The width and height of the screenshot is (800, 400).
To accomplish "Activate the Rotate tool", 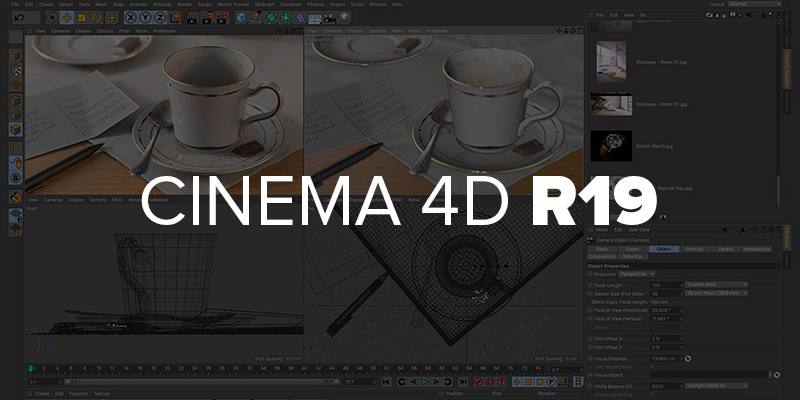I will click(96, 18).
